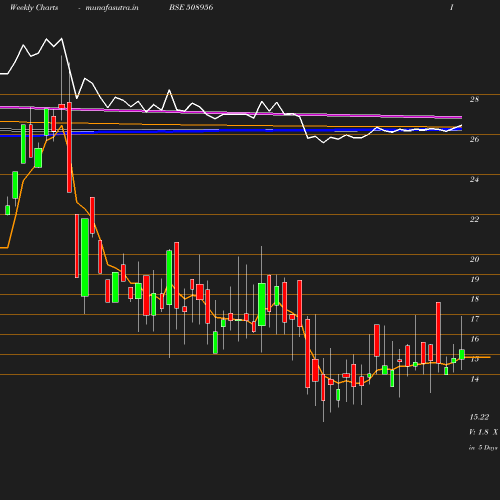This screenshot has height=500, width=500.
Task: Click the price axis label 16
Action: 474,339
